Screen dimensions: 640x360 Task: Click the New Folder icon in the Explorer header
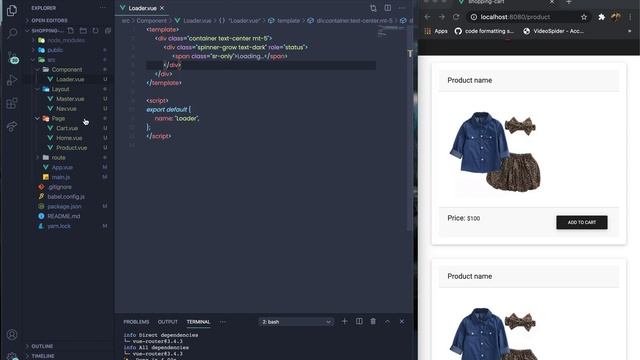click(83, 31)
